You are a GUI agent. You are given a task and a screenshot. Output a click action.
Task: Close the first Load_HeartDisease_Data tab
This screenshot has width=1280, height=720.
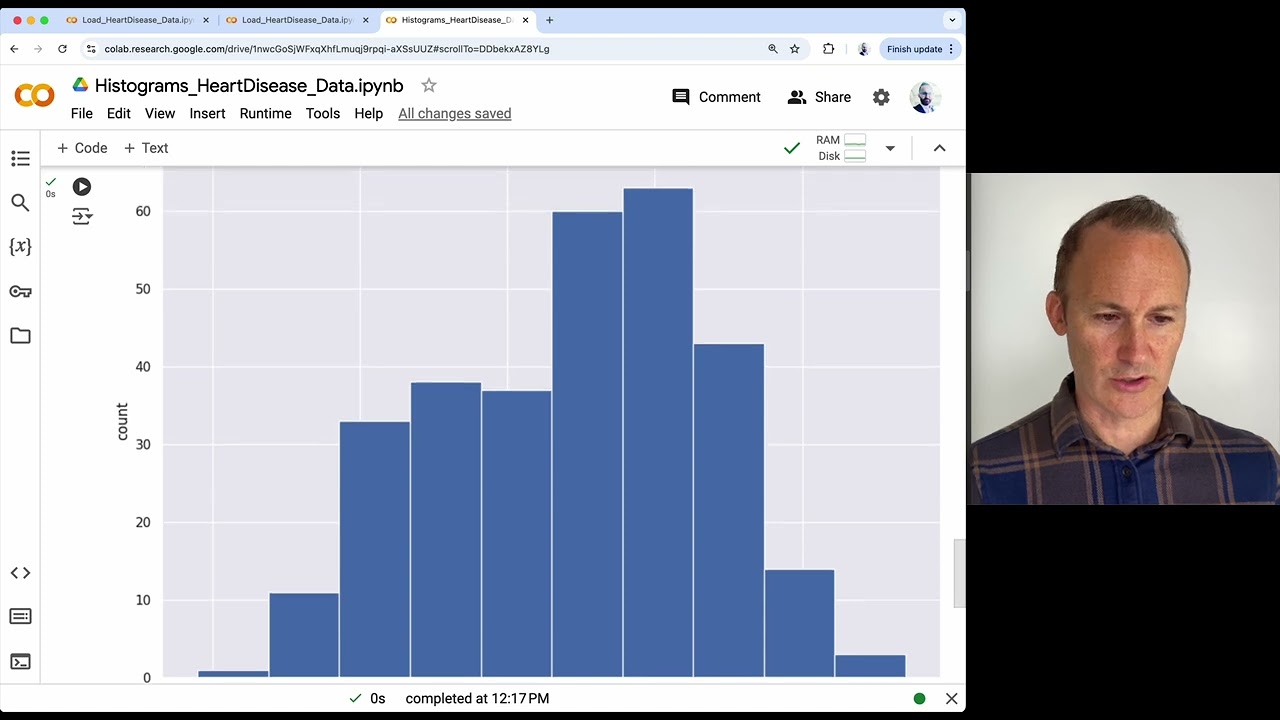click(206, 20)
